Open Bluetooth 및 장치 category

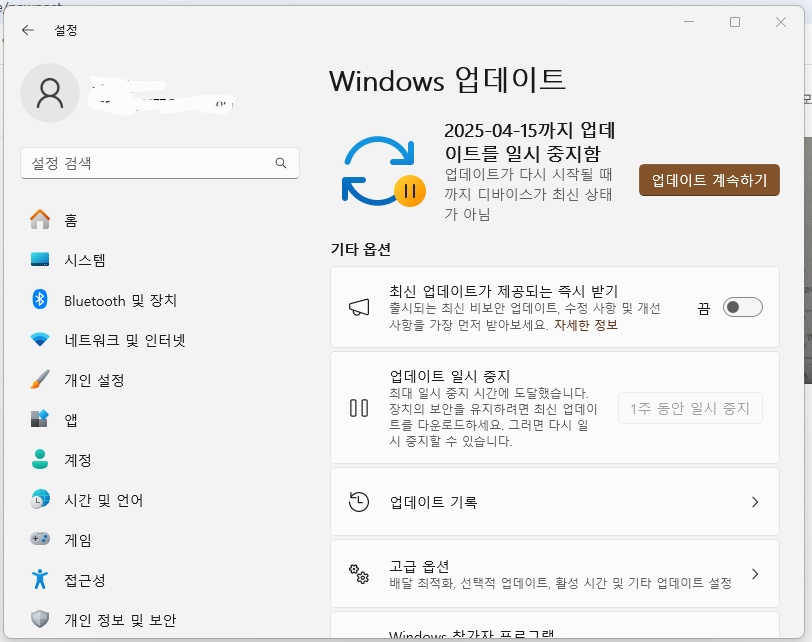(x=121, y=300)
